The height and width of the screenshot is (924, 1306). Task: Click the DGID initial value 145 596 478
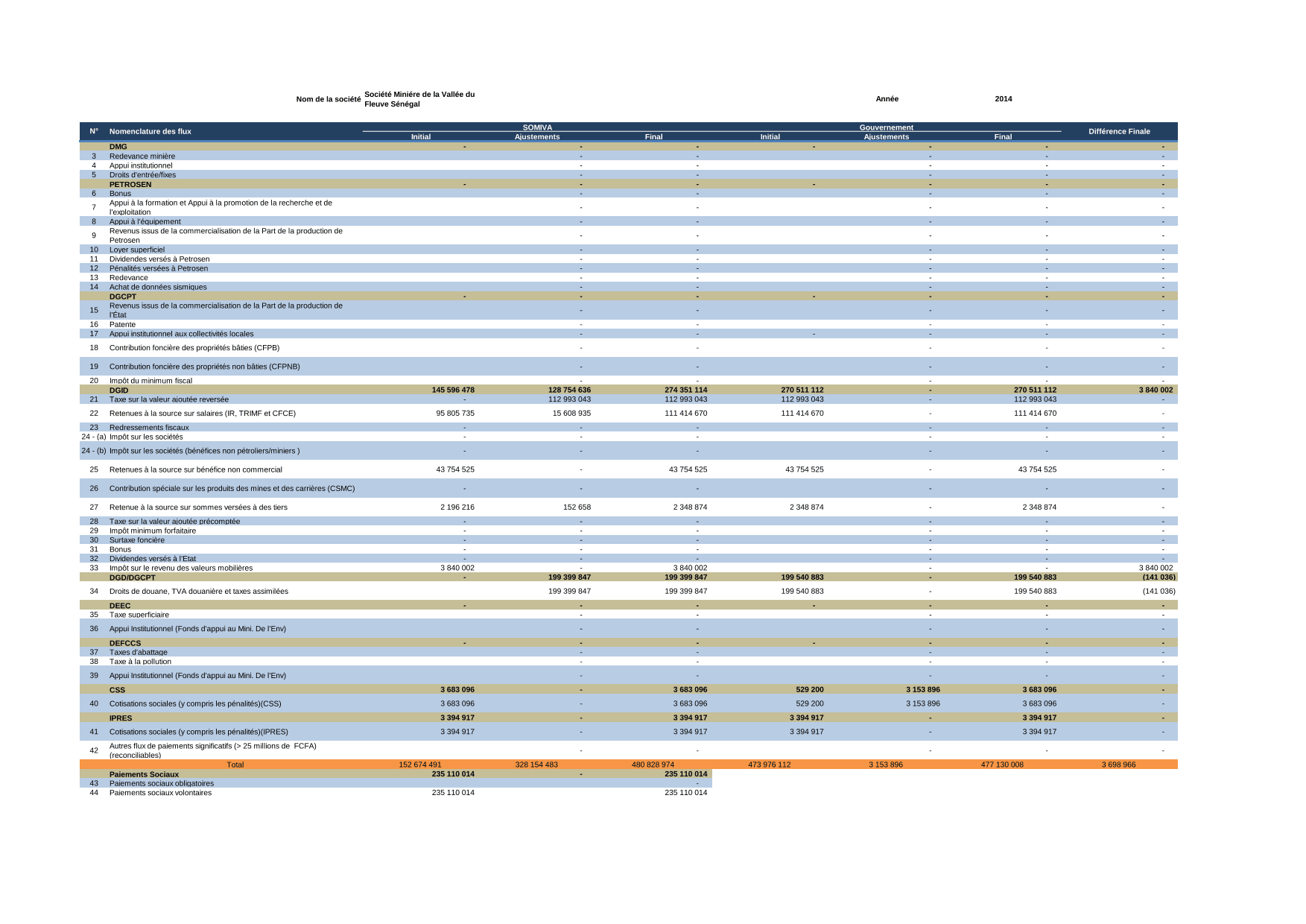[453, 390]
